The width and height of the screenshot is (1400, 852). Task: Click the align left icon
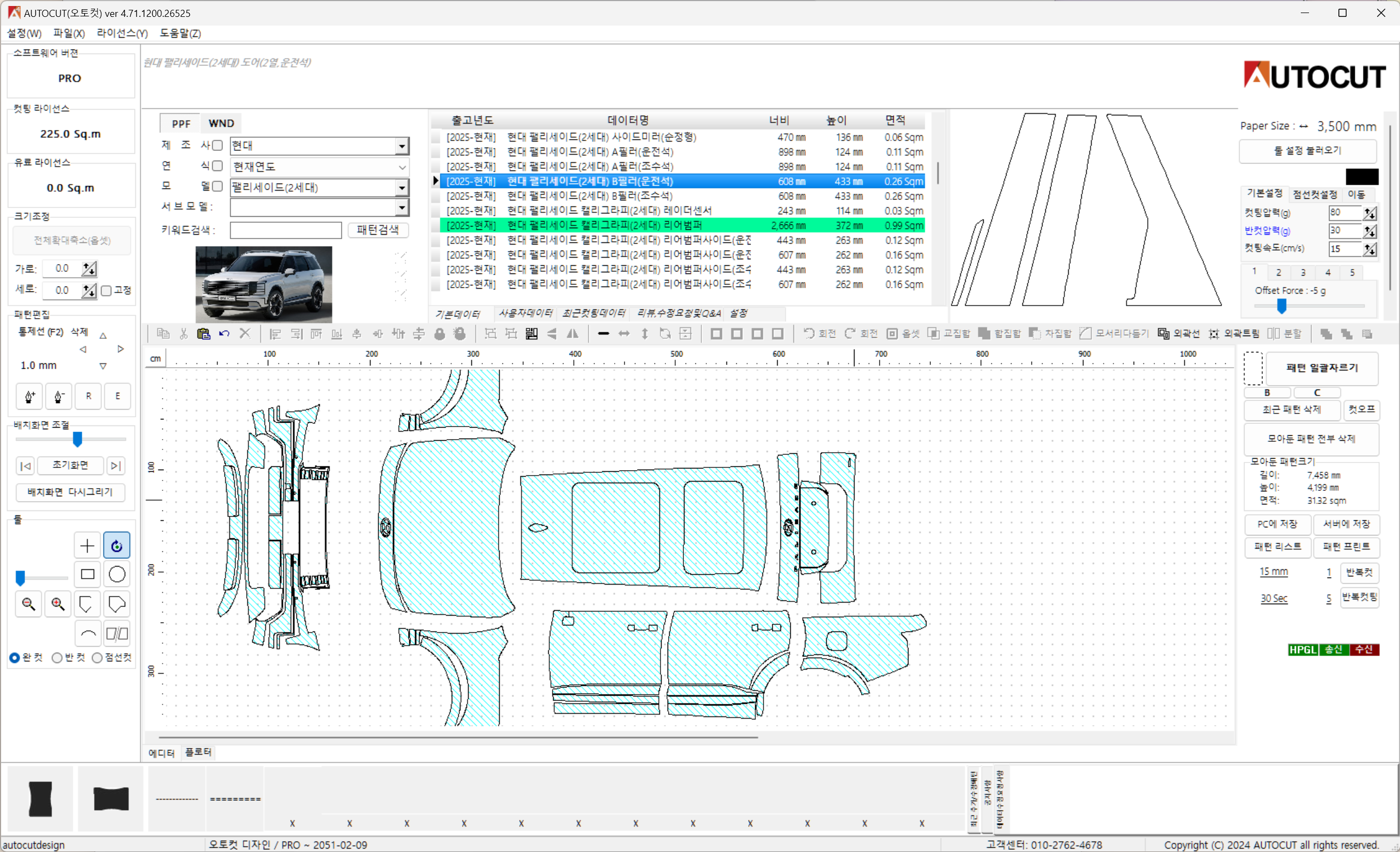pyautogui.click(x=276, y=333)
